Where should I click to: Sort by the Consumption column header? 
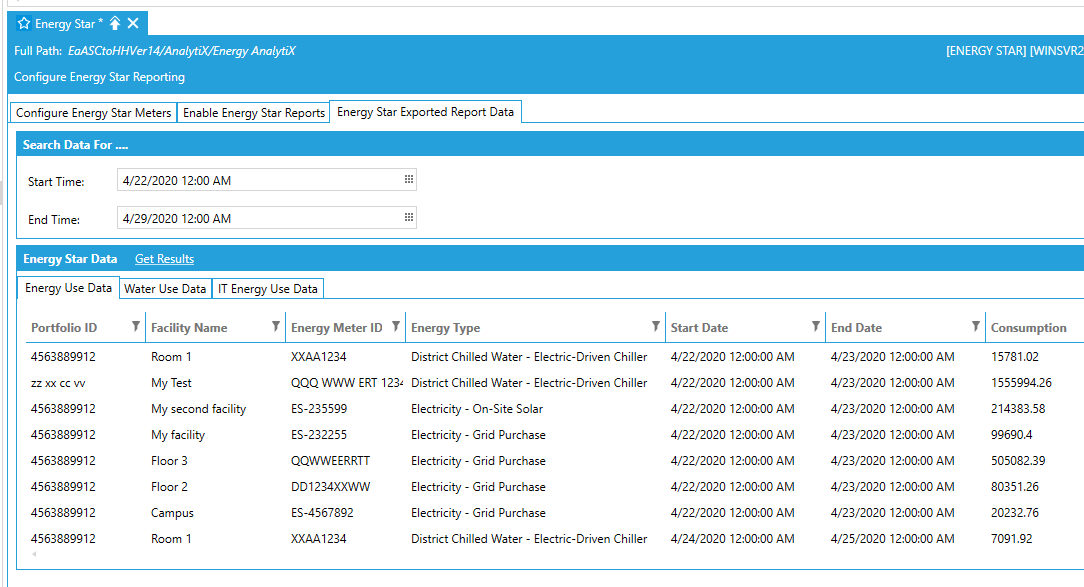tap(1028, 328)
